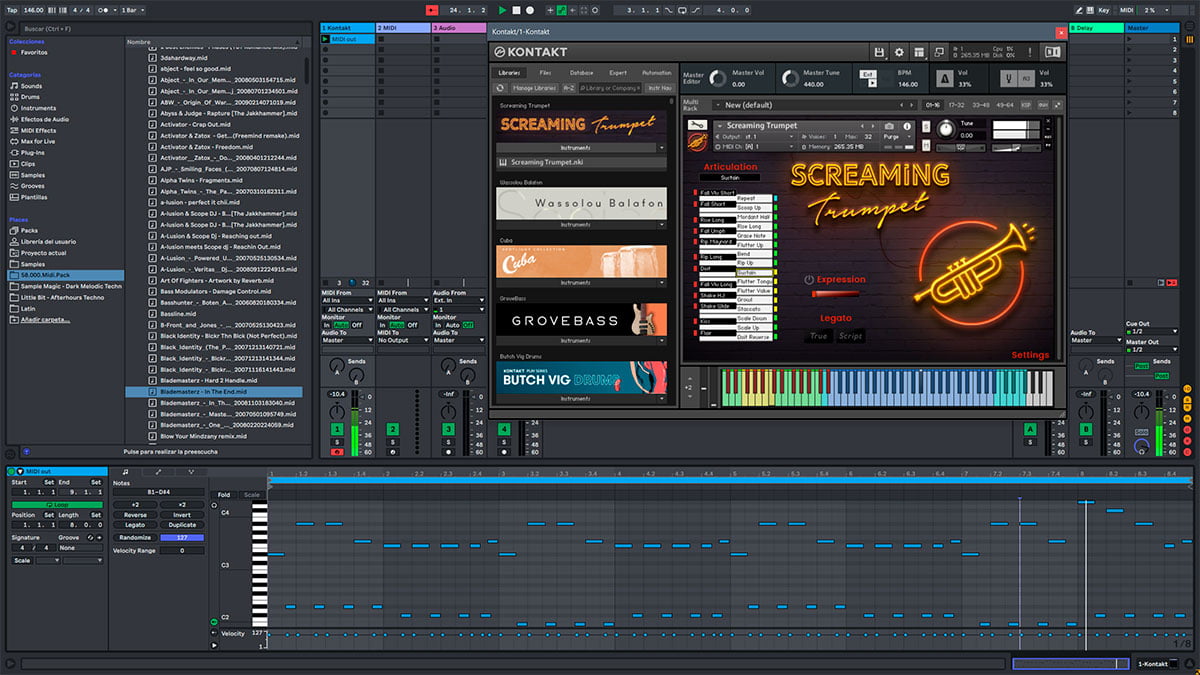This screenshot has width=1200, height=675.
Task: Switch to Kontakt Files tab
Action: point(545,73)
